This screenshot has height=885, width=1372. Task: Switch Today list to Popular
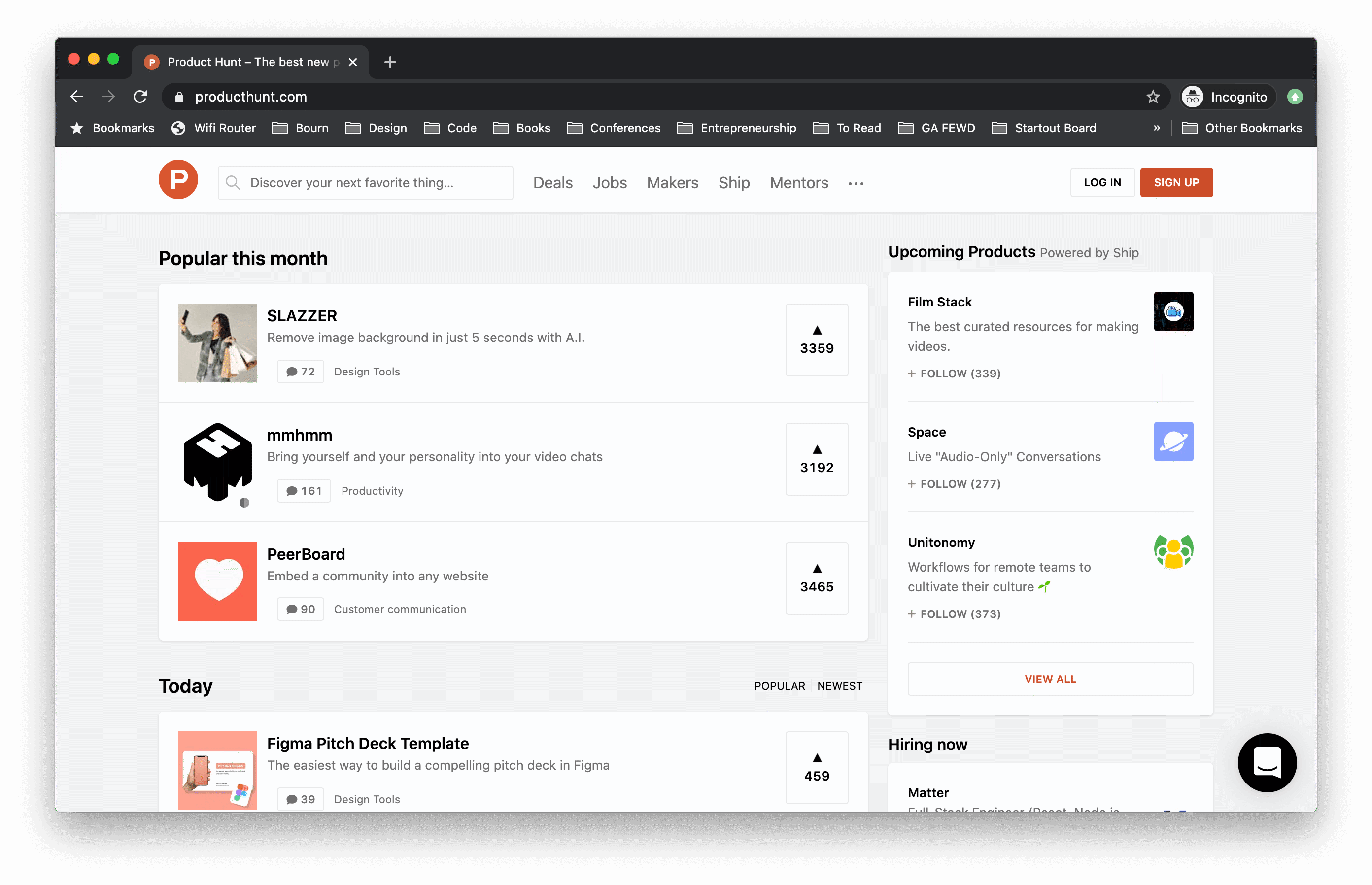(x=780, y=685)
